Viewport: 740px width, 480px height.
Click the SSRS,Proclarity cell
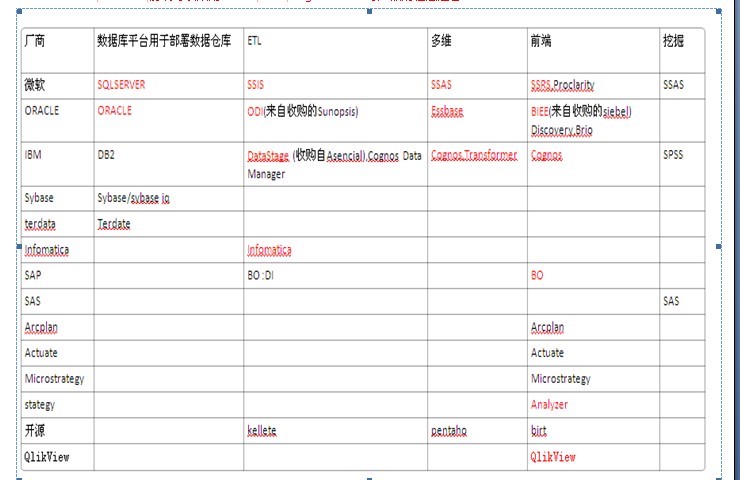[x=593, y=86]
